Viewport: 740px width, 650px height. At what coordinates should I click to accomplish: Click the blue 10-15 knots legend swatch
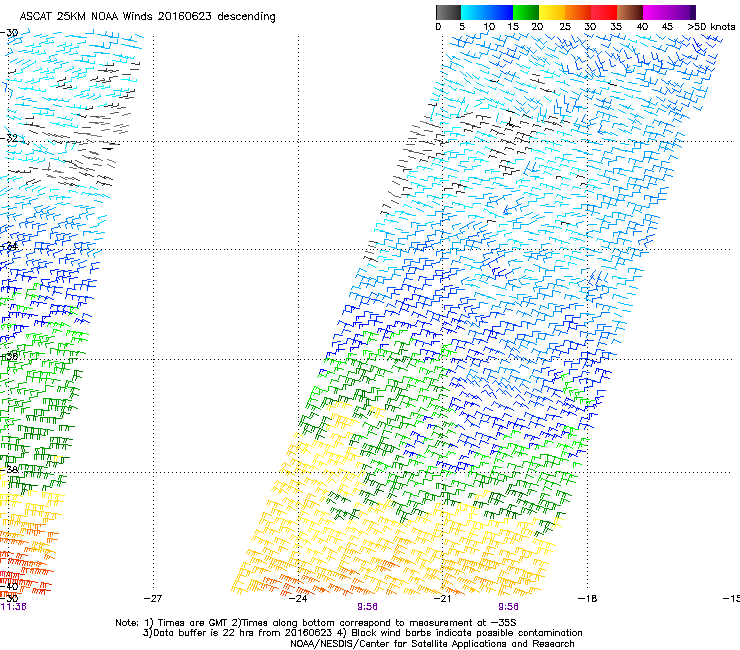pos(500,12)
